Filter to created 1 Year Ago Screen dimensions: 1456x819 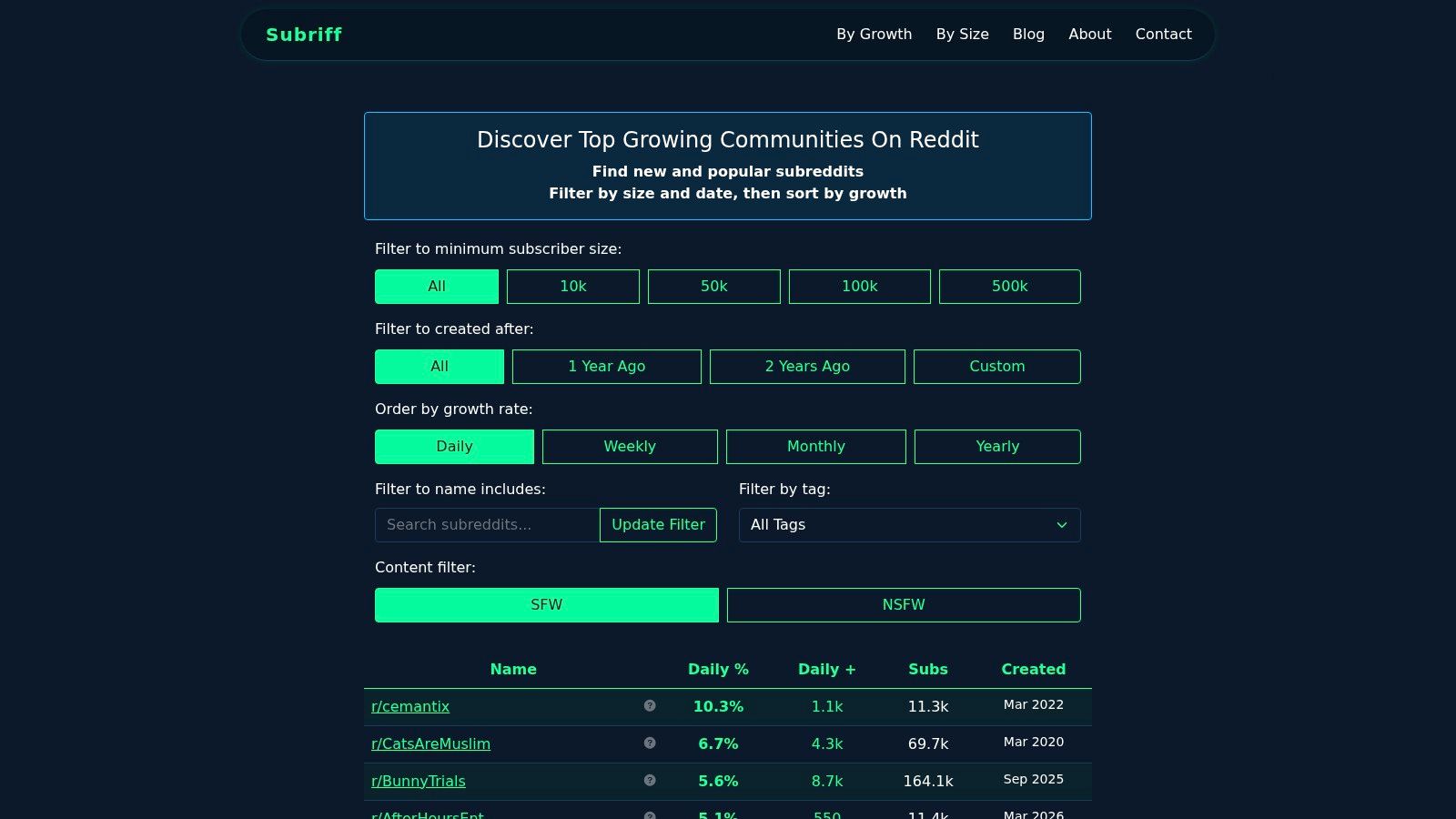pyautogui.click(x=607, y=367)
